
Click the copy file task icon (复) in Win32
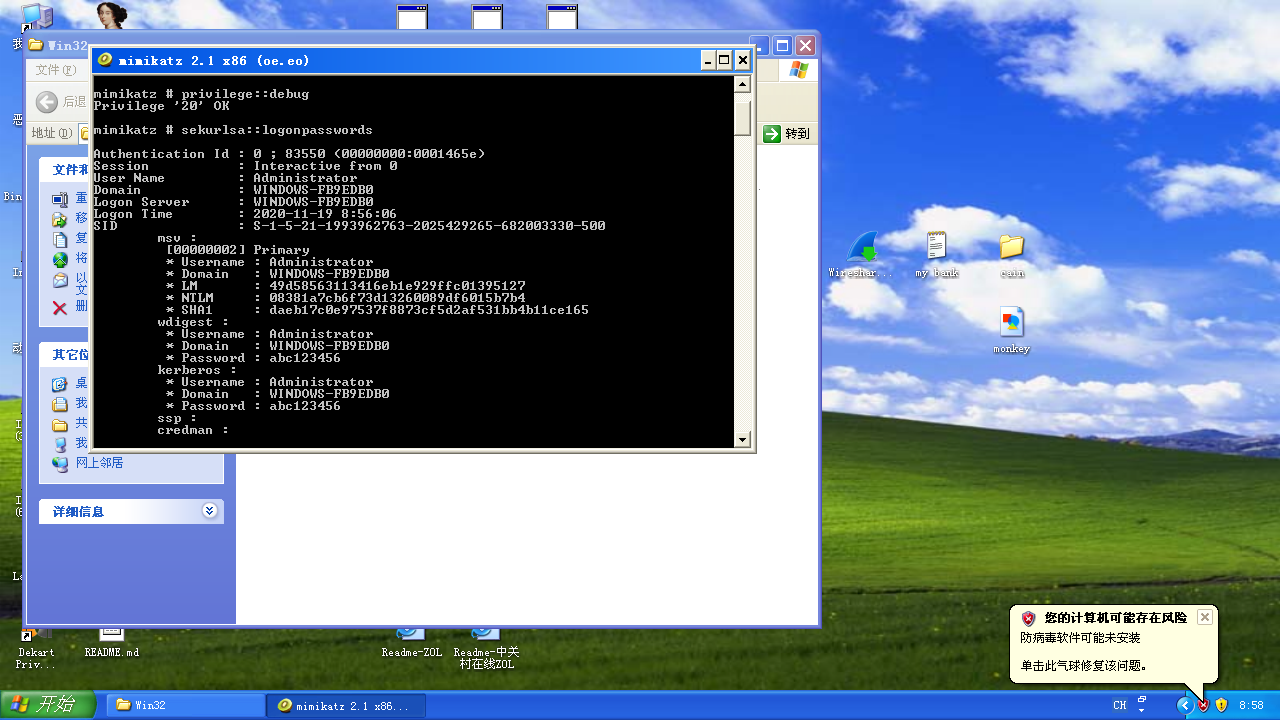[x=60, y=239]
